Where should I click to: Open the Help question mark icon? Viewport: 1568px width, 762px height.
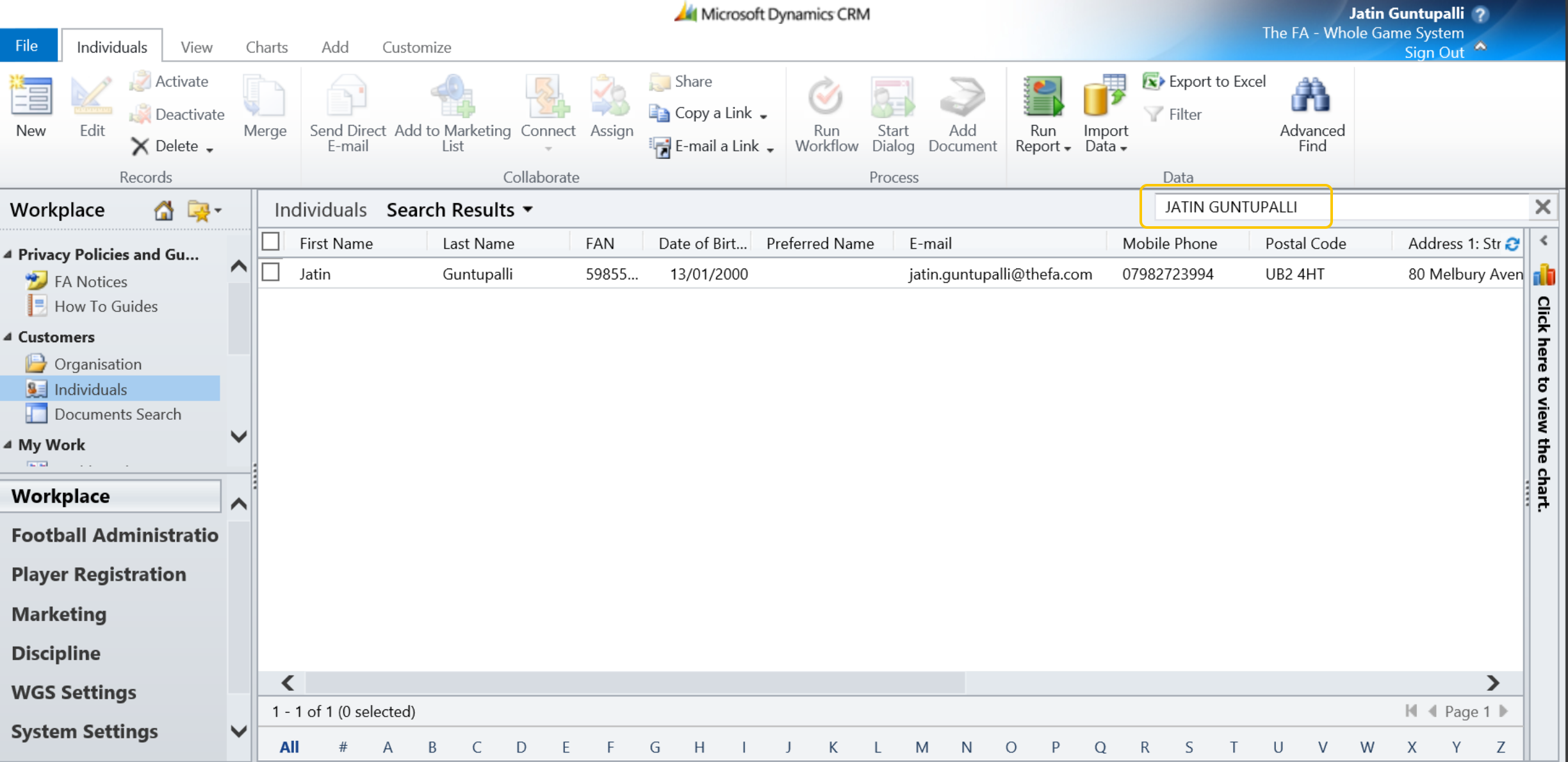click(x=1480, y=14)
